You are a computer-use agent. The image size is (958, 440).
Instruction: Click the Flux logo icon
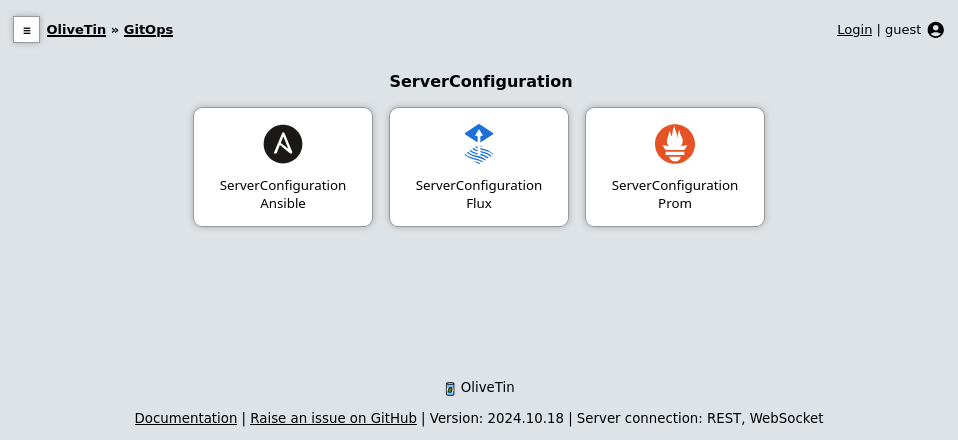tap(479, 144)
